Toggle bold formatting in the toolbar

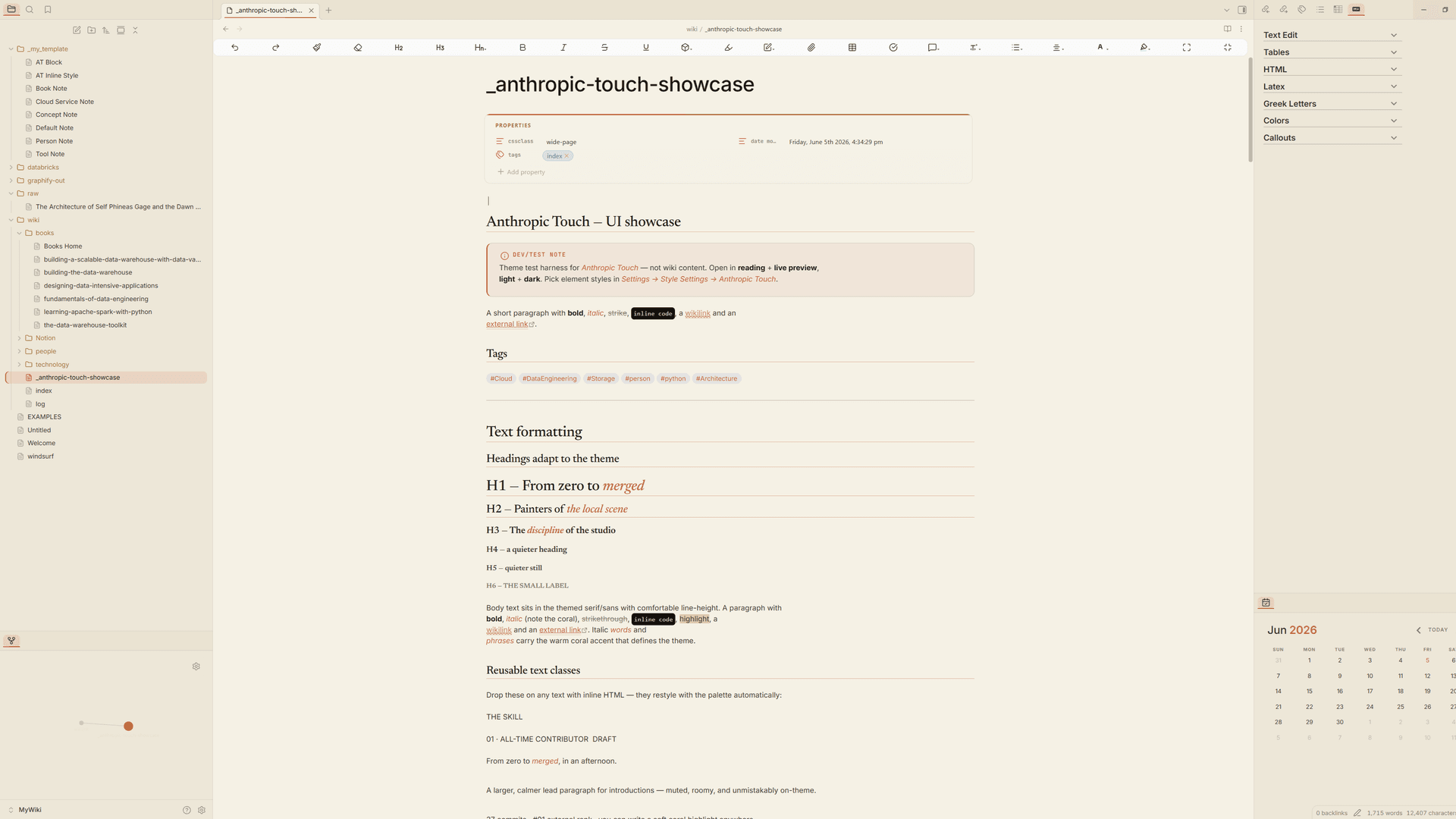click(522, 48)
